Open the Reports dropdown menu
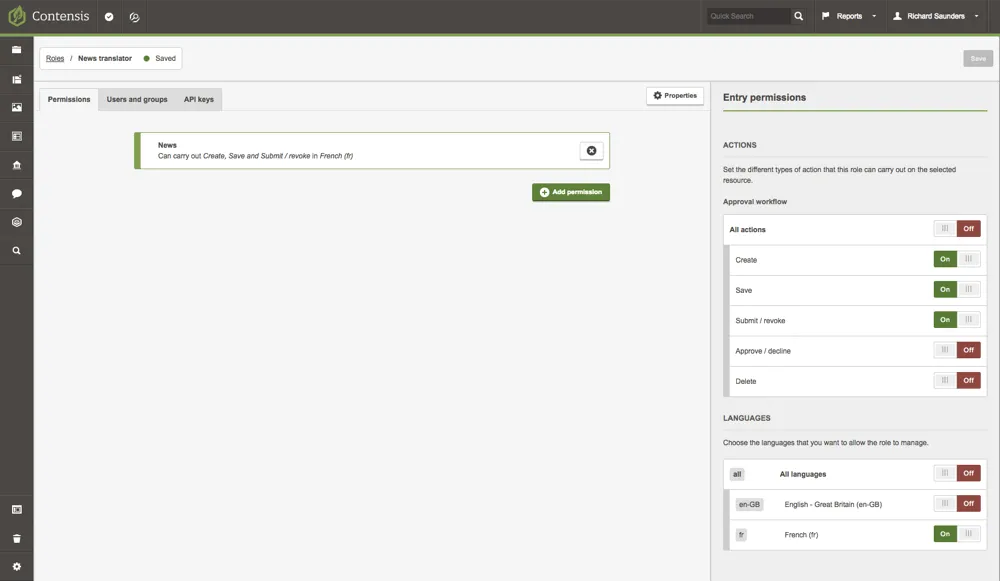 [849, 16]
